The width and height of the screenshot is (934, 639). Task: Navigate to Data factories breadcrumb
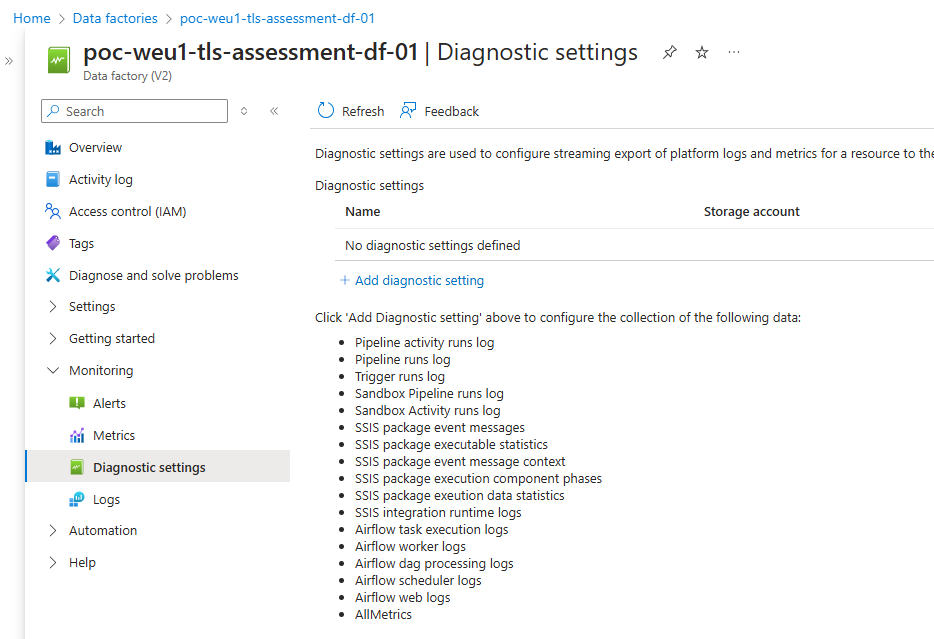[115, 18]
